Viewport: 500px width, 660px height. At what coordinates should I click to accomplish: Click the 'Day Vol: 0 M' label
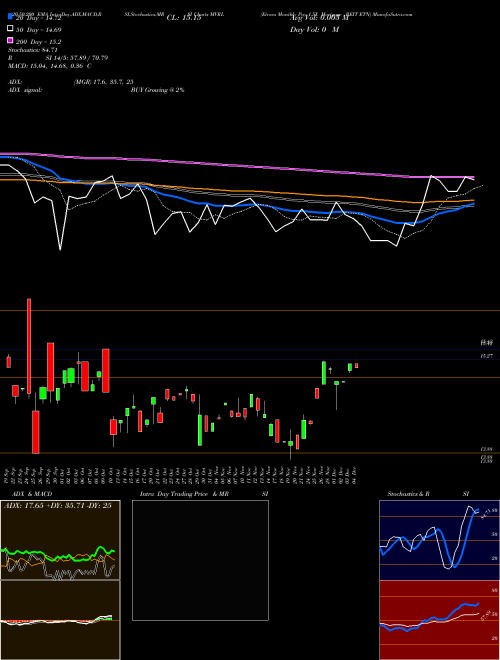[314, 30]
